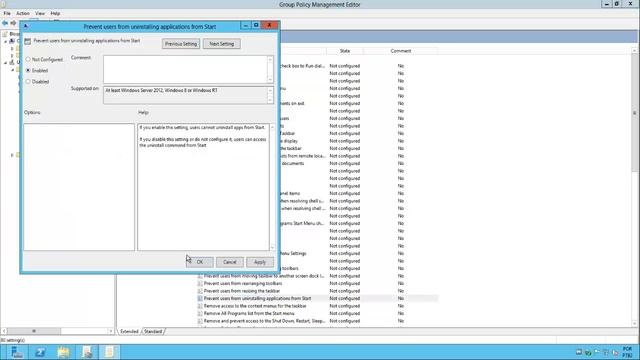The image size is (640, 360).
Task: Open the View menu
Action: pyautogui.click(x=40, y=13)
